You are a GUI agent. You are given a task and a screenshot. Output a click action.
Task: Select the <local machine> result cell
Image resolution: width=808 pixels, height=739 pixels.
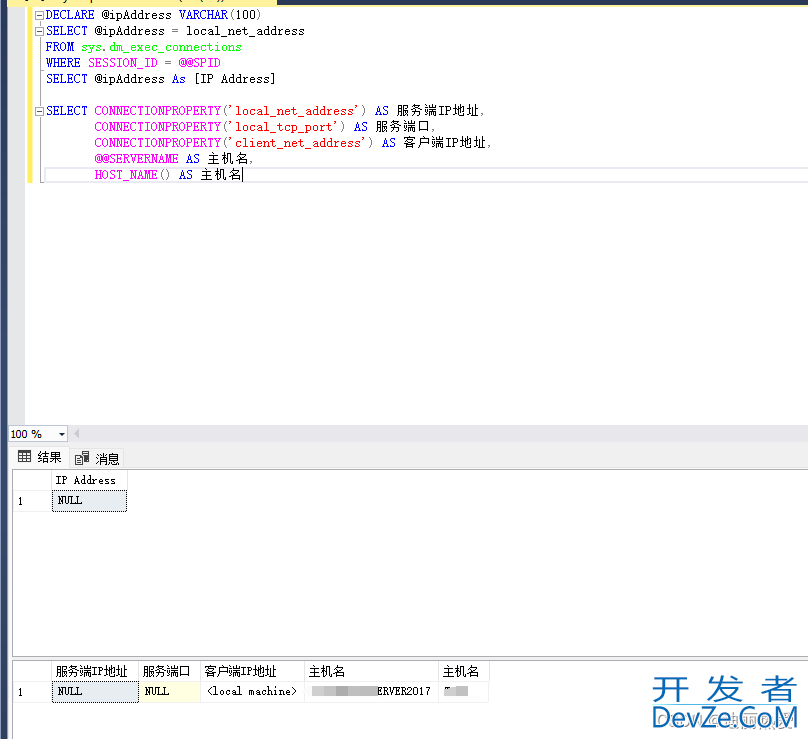252,692
